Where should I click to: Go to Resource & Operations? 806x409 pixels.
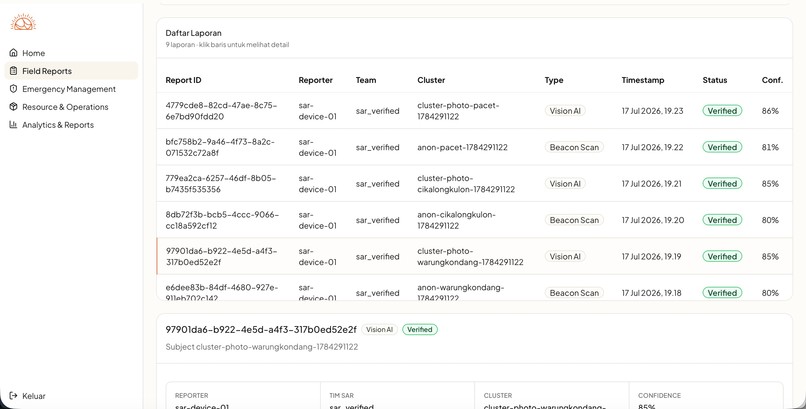point(71,107)
